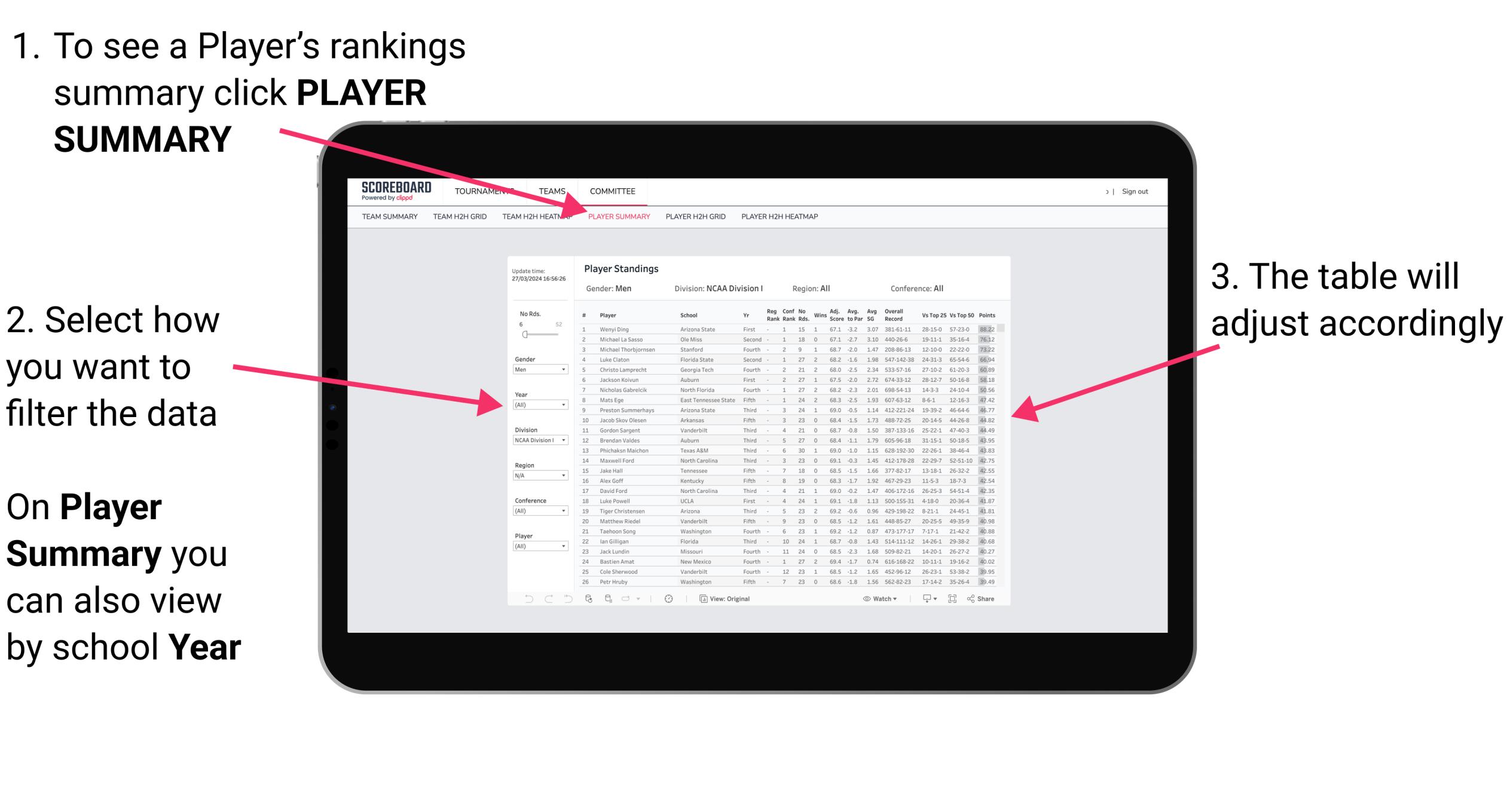Click the View Original icon button
1510x812 pixels.
coord(700,598)
